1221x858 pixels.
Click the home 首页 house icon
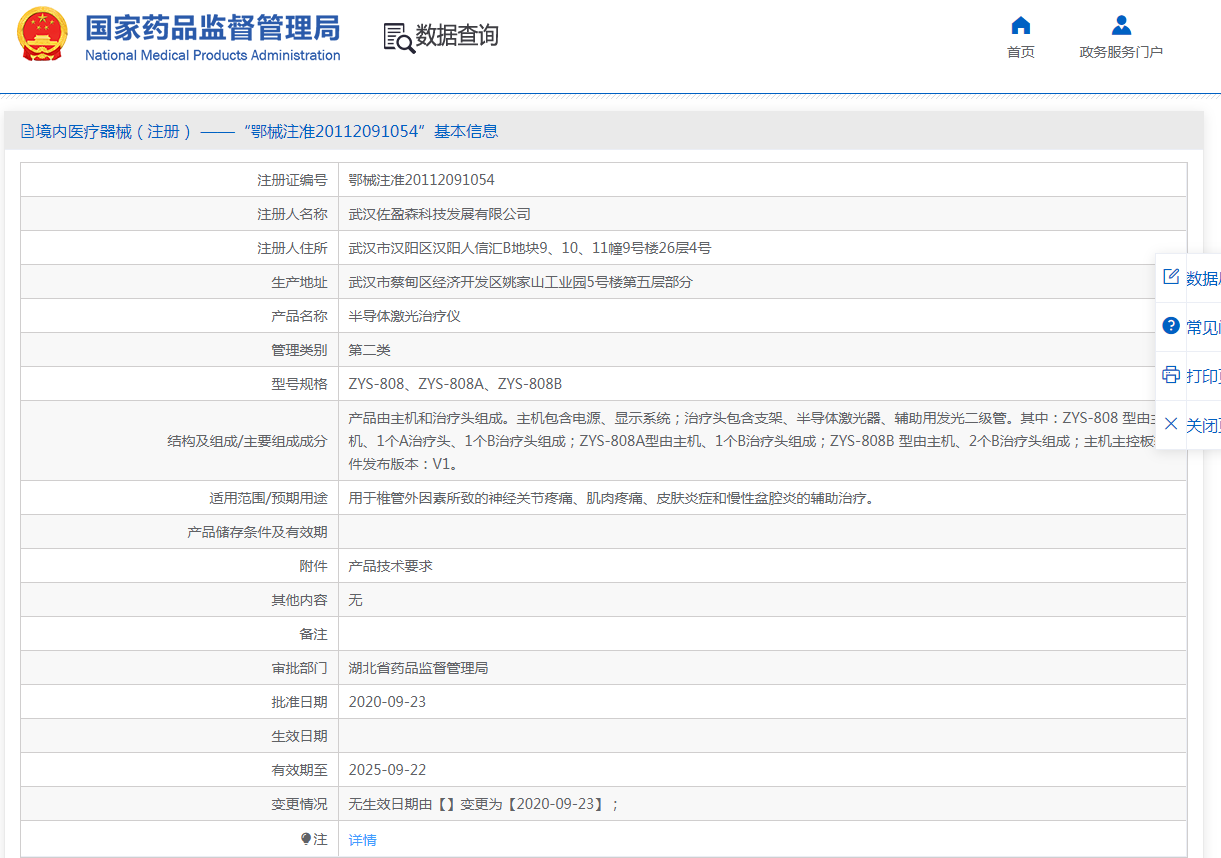1021,25
